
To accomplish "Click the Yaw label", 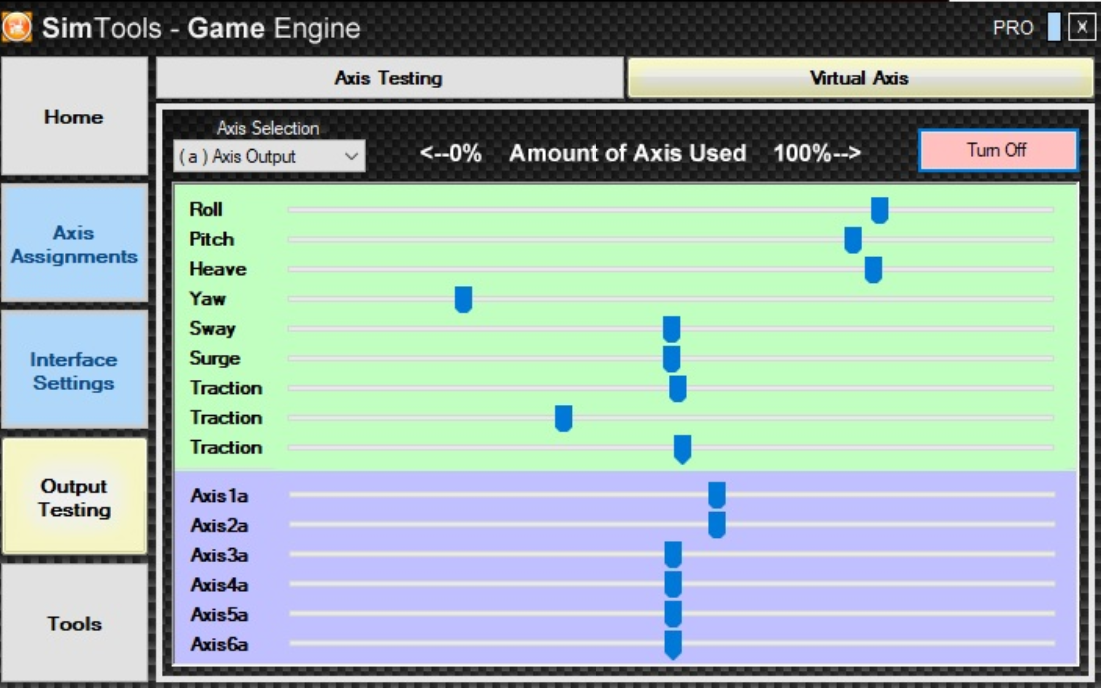I will (207, 298).
